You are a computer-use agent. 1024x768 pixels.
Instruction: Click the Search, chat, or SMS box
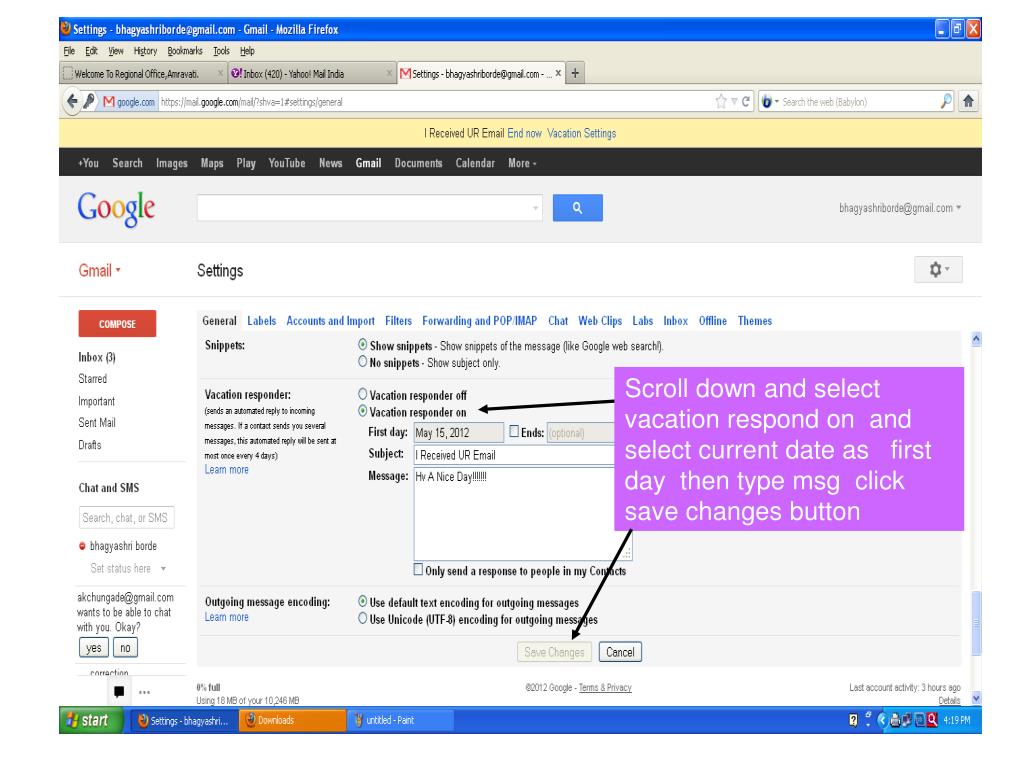tap(127, 518)
